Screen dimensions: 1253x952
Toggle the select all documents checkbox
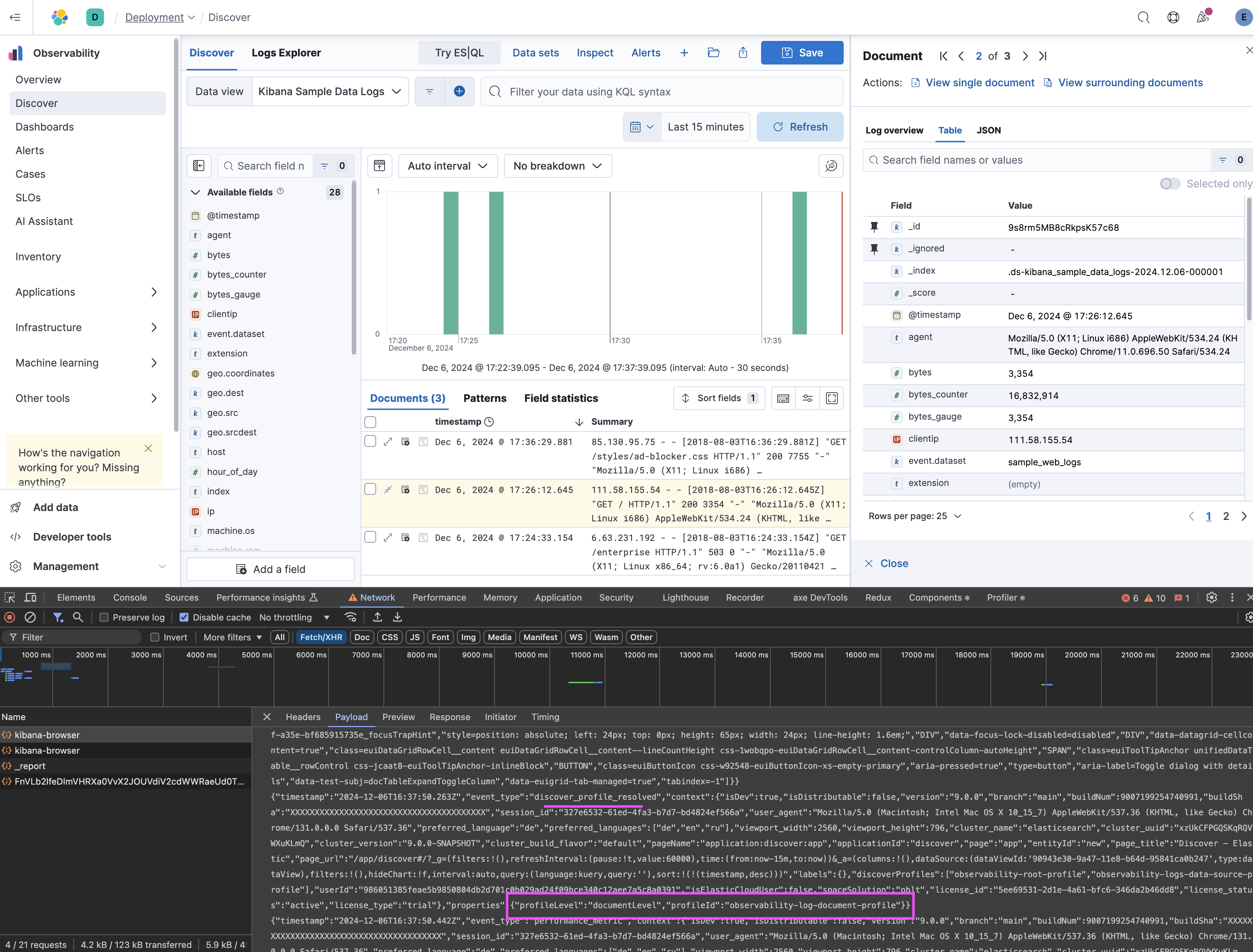click(x=370, y=422)
